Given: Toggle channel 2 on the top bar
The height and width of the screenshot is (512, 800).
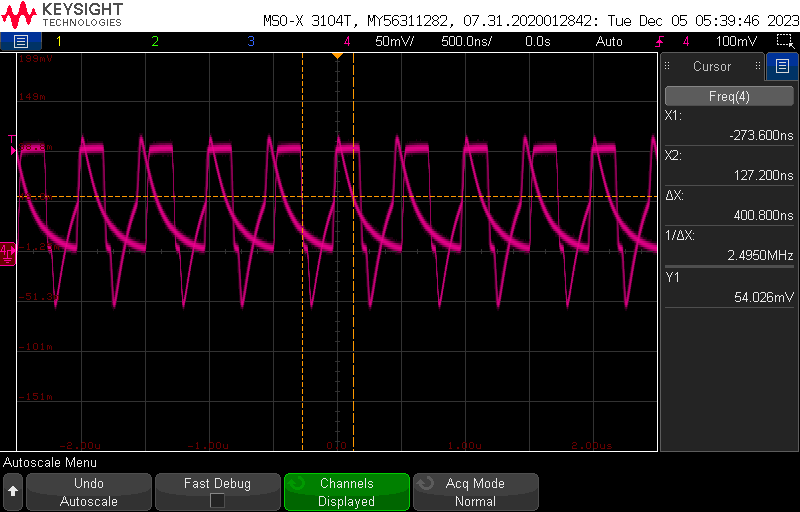Looking at the screenshot, I should [154, 41].
